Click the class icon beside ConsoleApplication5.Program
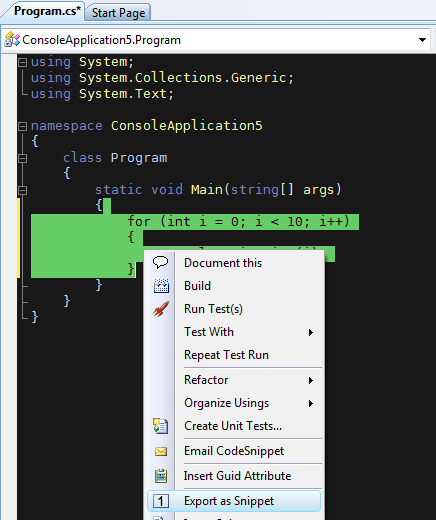Viewport: 436px width, 520px height. point(12,40)
